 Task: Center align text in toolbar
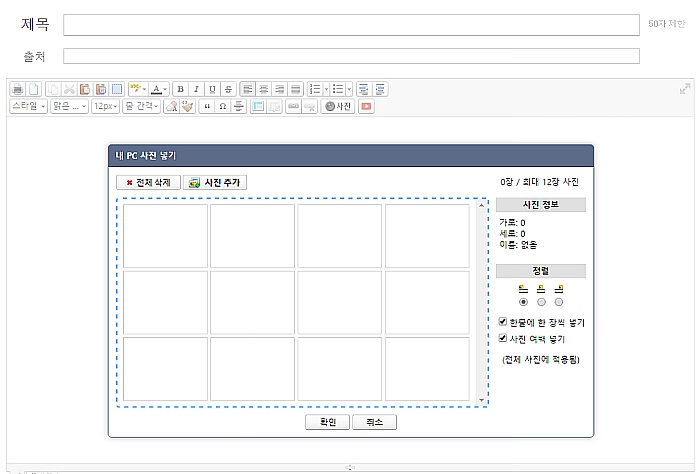[x=263, y=89]
